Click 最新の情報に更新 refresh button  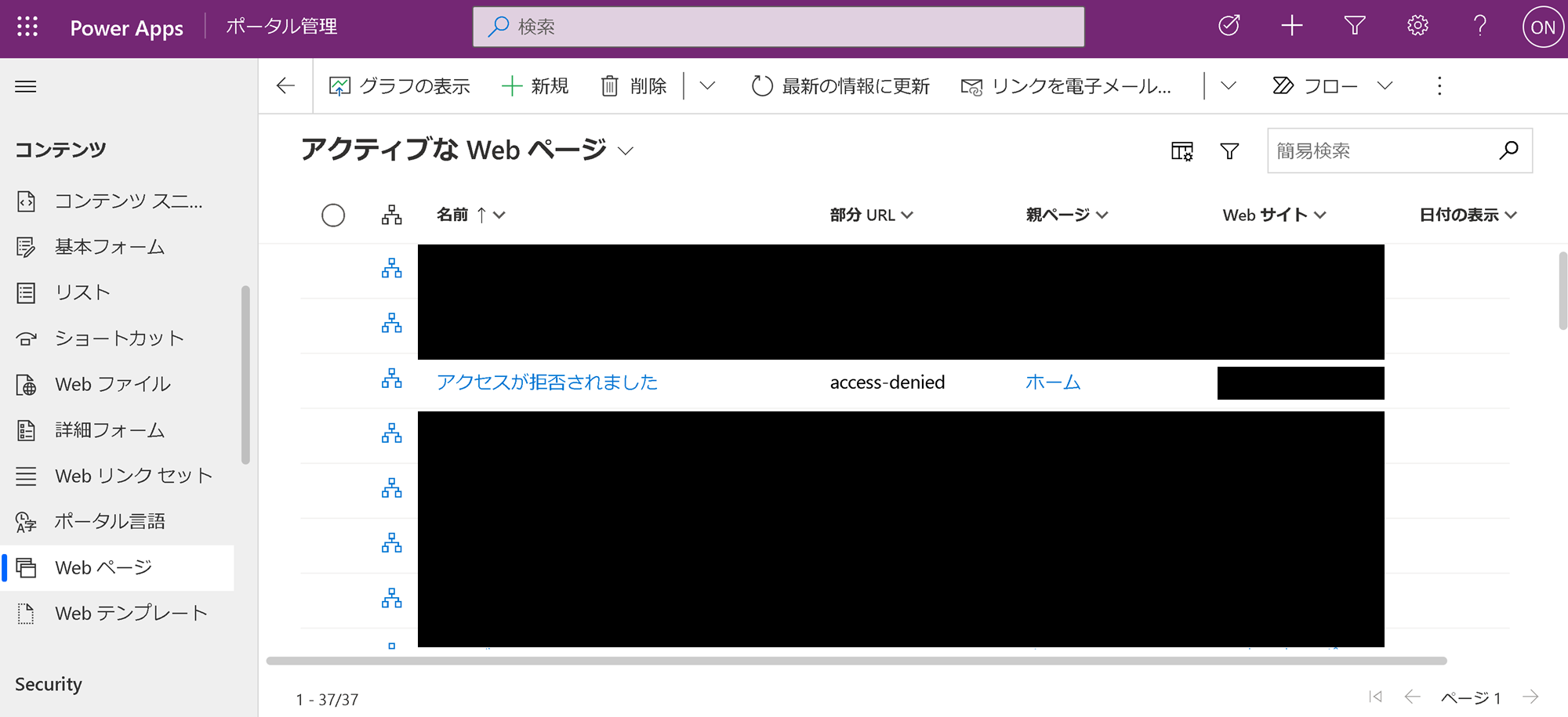click(x=840, y=86)
